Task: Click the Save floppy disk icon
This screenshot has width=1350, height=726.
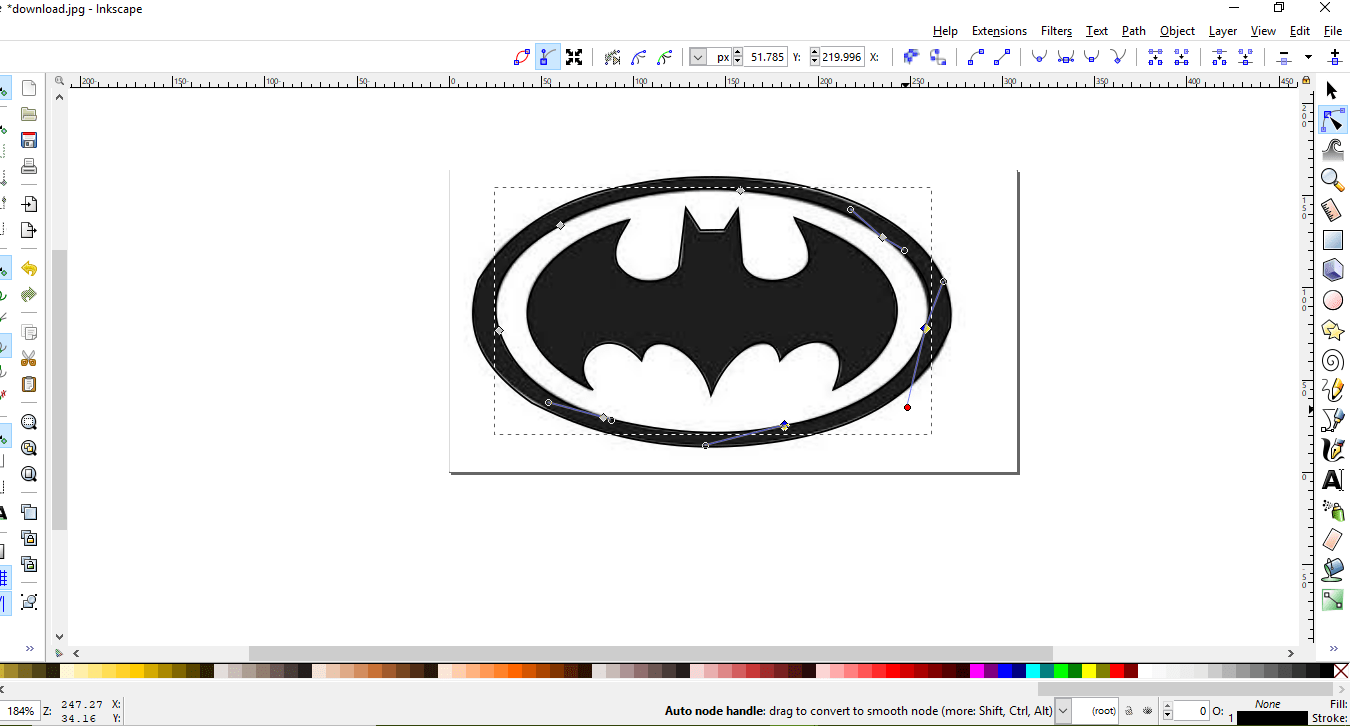Action: coord(29,140)
